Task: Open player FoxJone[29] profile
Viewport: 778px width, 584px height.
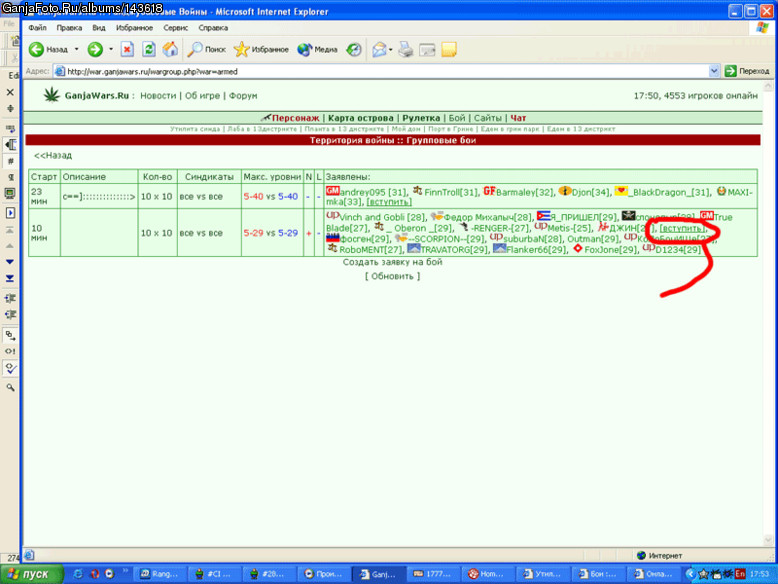Action: 610,250
